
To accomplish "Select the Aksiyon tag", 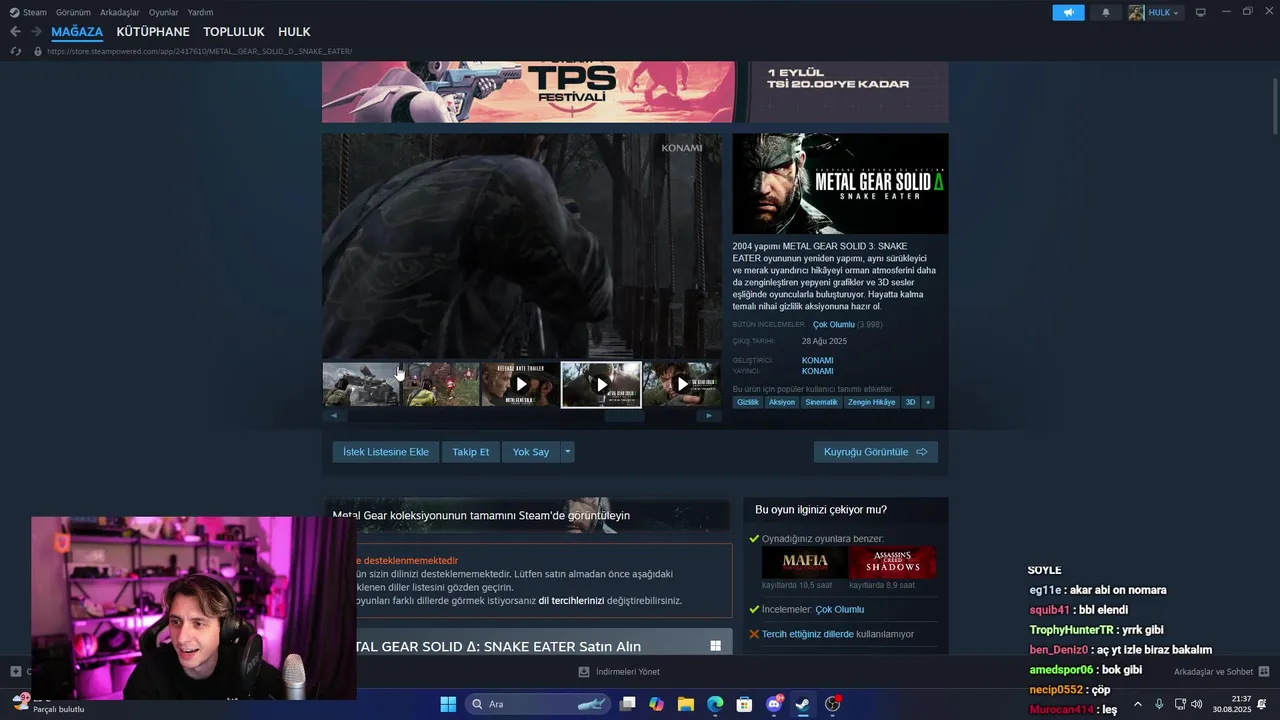I will click(782, 402).
